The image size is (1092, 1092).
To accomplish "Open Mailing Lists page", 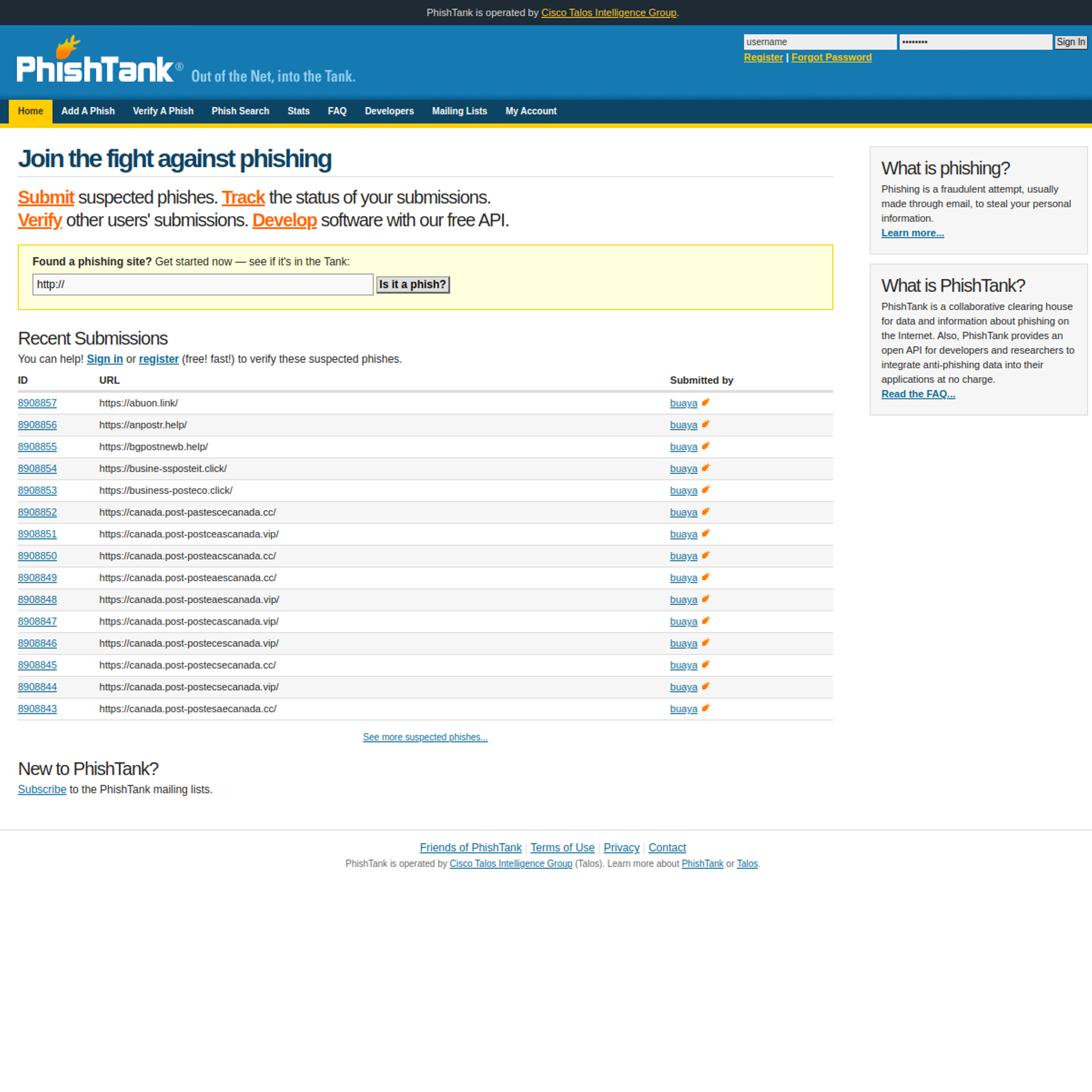I will coord(460,111).
